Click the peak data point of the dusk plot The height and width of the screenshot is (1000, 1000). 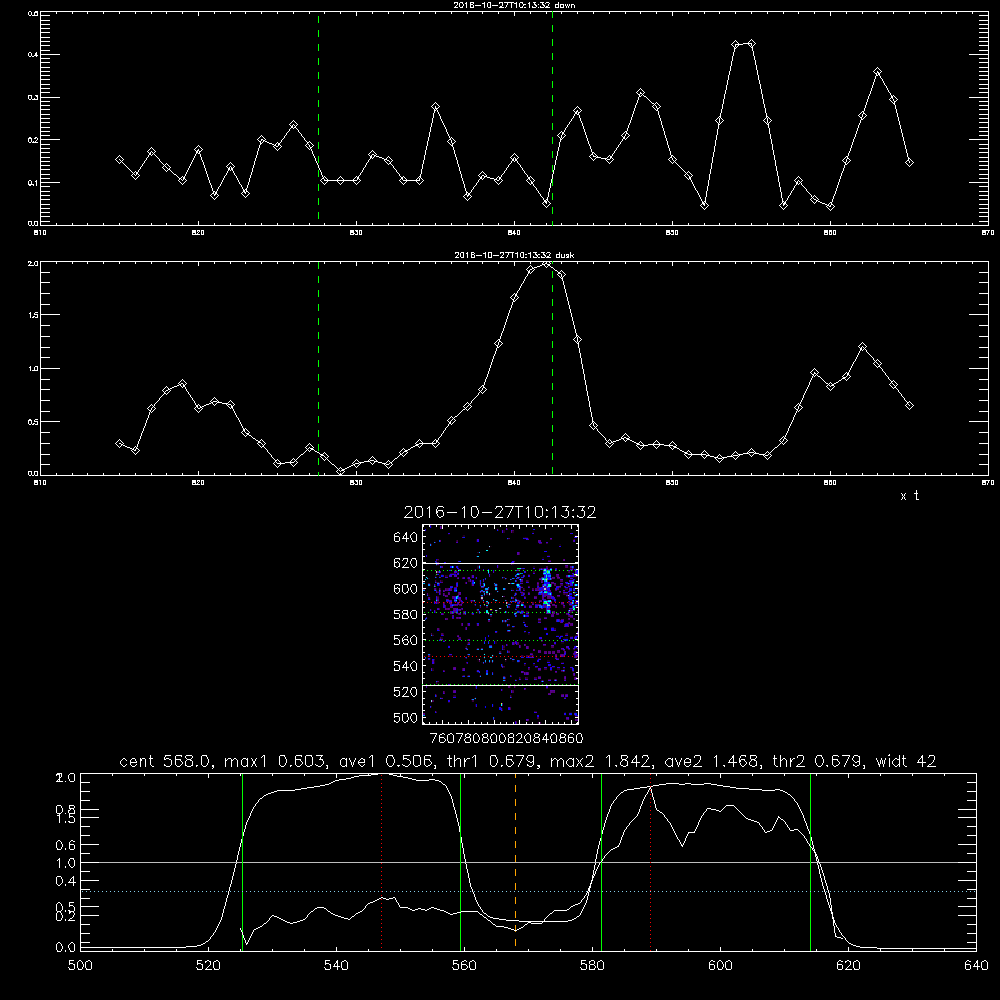point(546,265)
